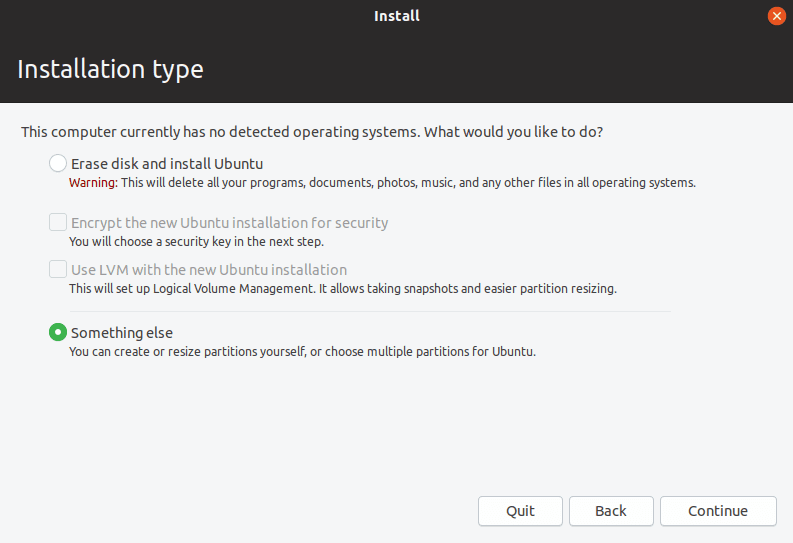793x543 pixels.
Task: Select 'Erase disk and install Ubuntu' radio button
Action: click(58, 163)
